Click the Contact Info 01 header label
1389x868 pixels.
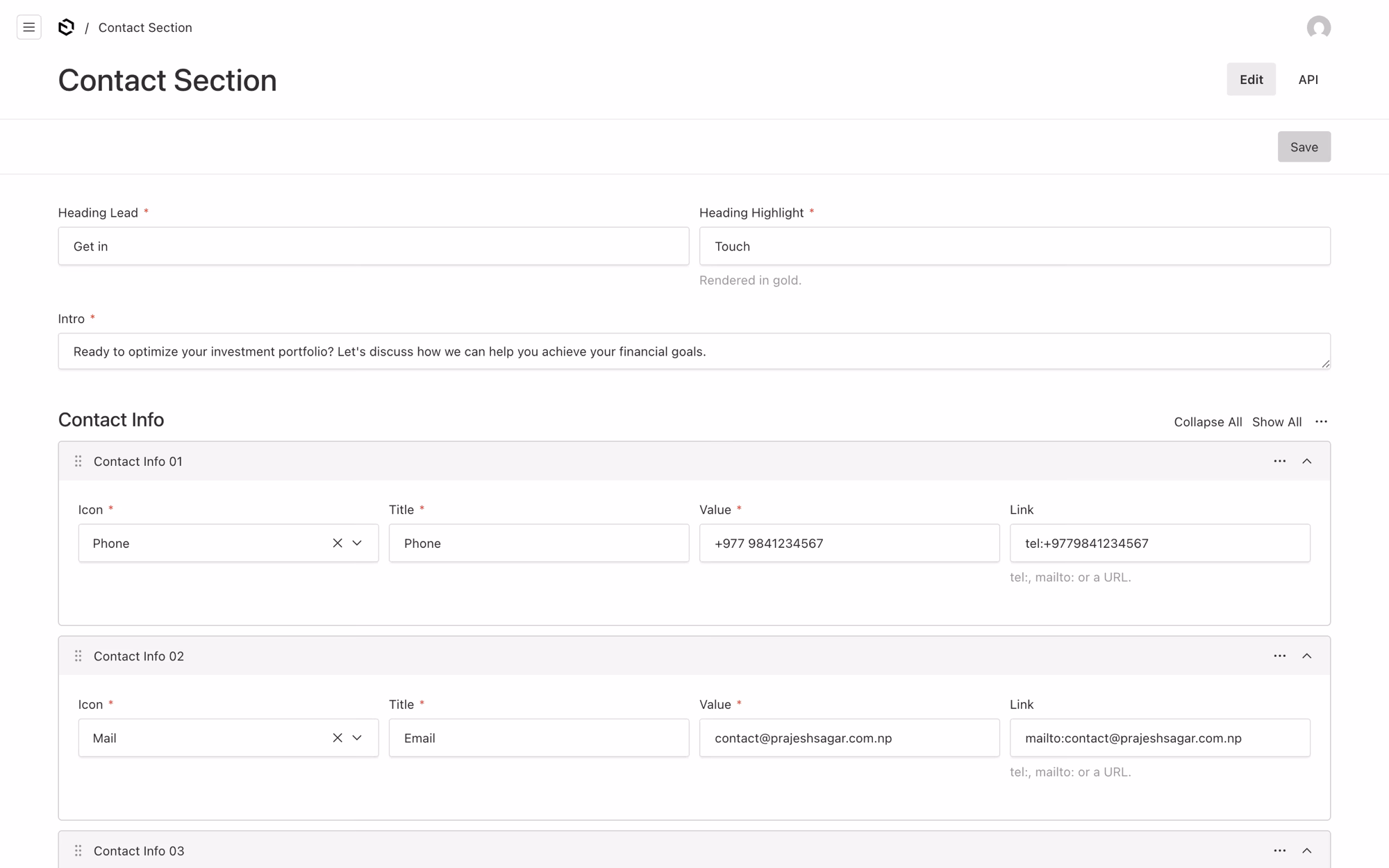138,461
